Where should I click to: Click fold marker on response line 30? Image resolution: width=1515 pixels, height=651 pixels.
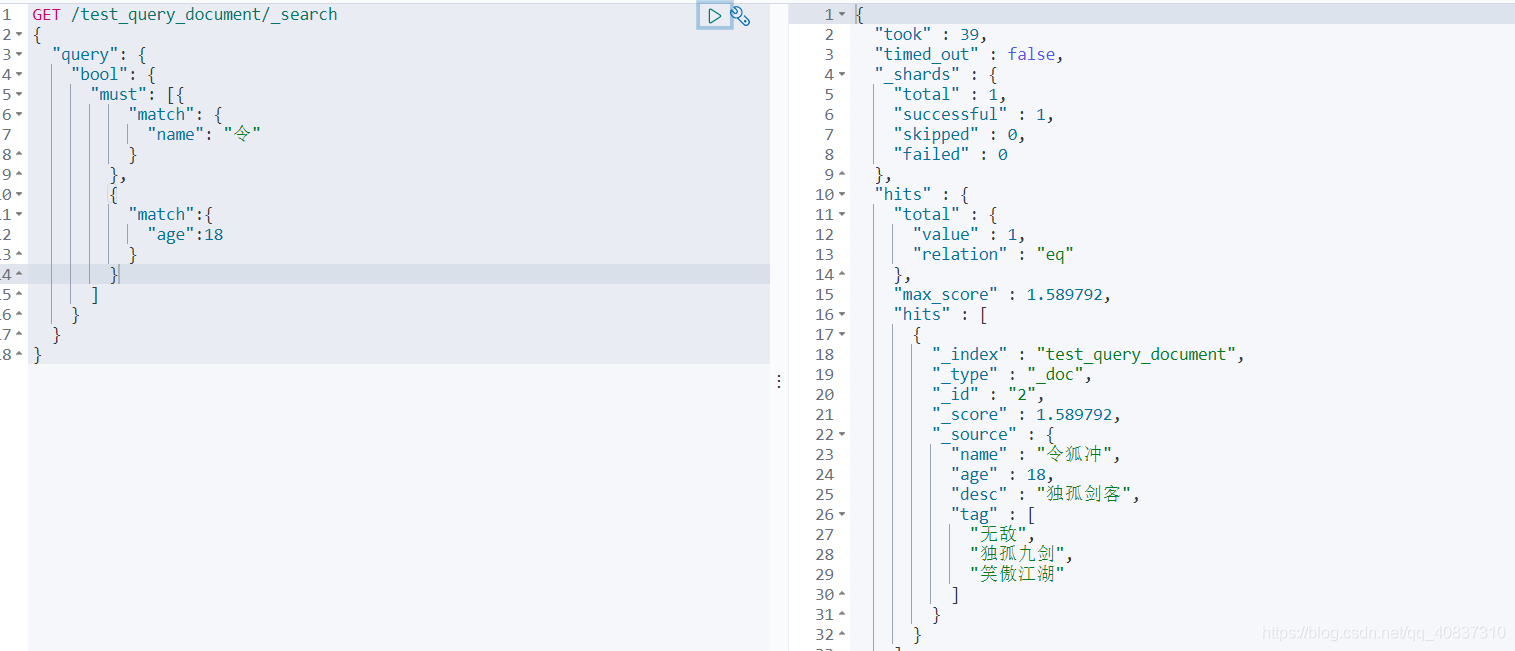coord(842,594)
